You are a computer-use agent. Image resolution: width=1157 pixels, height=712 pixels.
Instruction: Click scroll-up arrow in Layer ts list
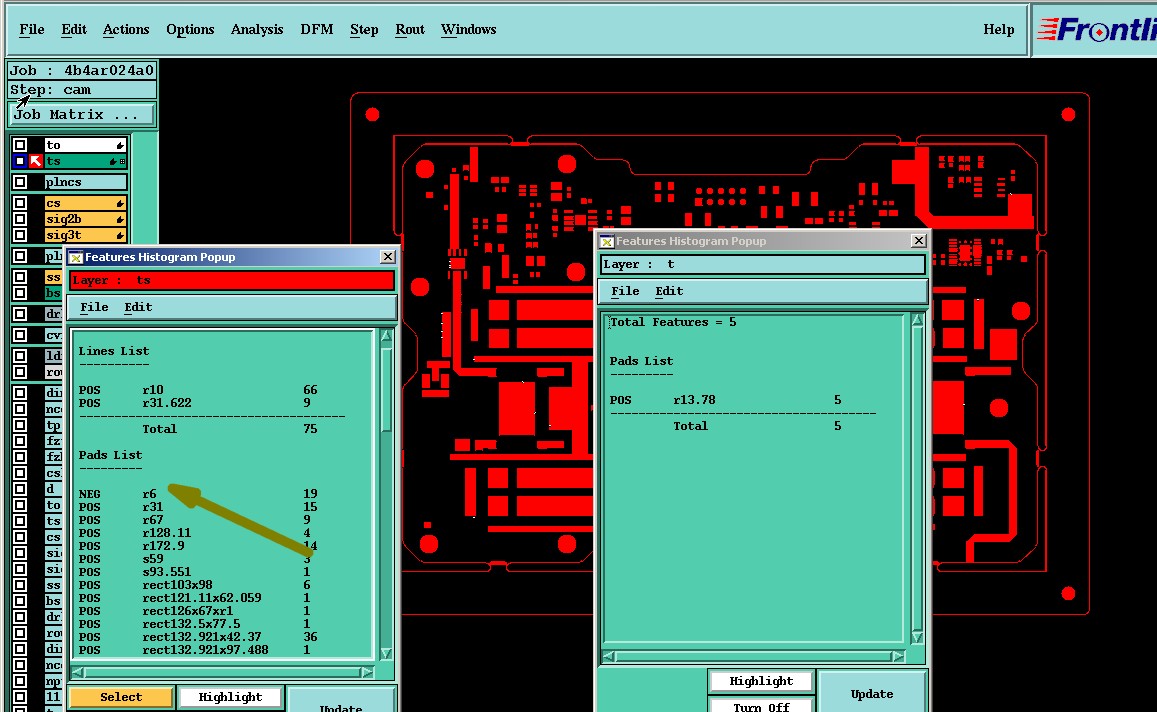[386, 336]
